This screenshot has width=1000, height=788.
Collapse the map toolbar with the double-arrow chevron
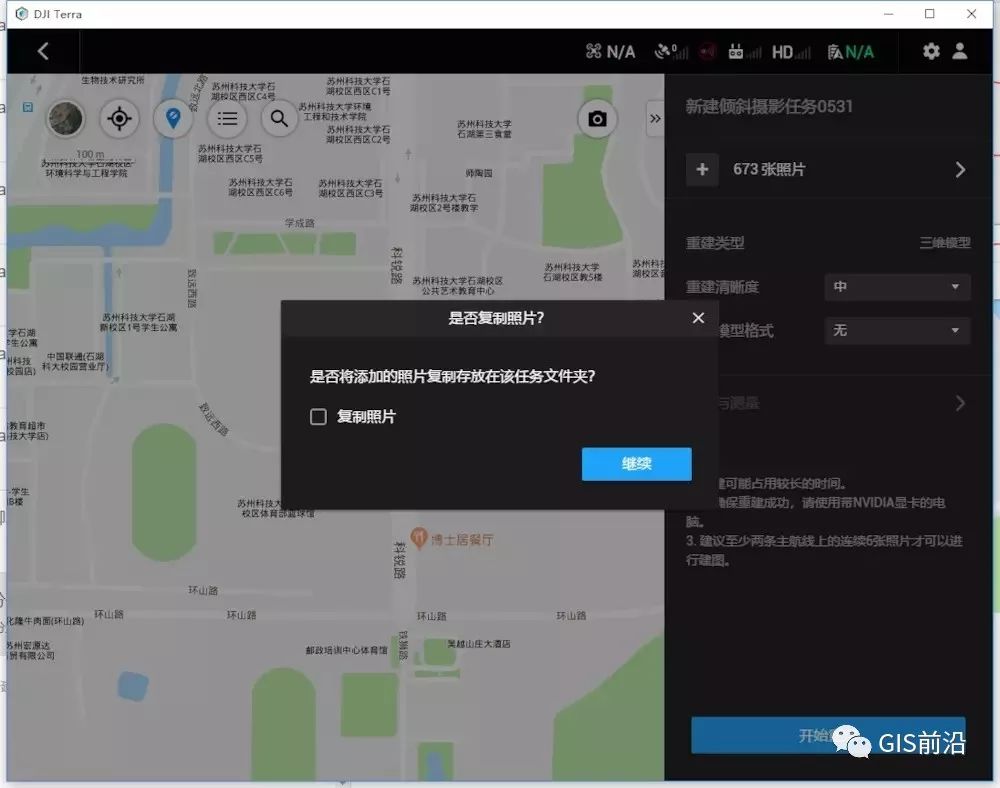tap(655, 118)
